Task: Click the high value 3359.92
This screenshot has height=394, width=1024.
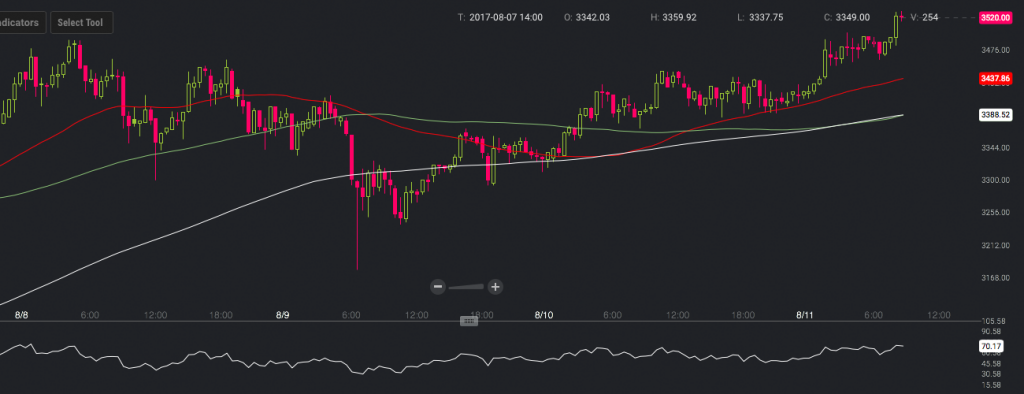Action: point(679,18)
